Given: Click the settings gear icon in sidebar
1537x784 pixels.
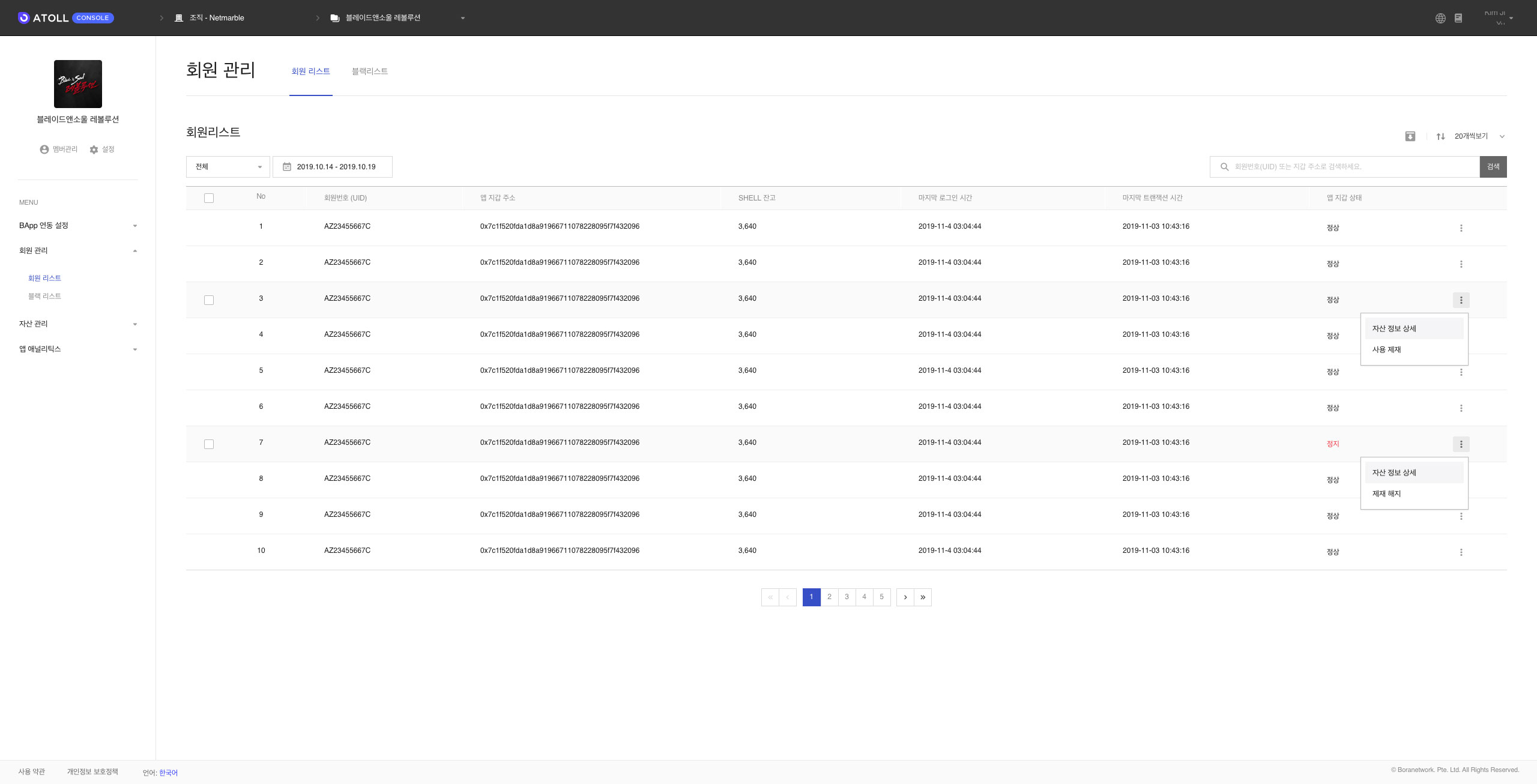Looking at the screenshot, I should pyautogui.click(x=94, y=149).
